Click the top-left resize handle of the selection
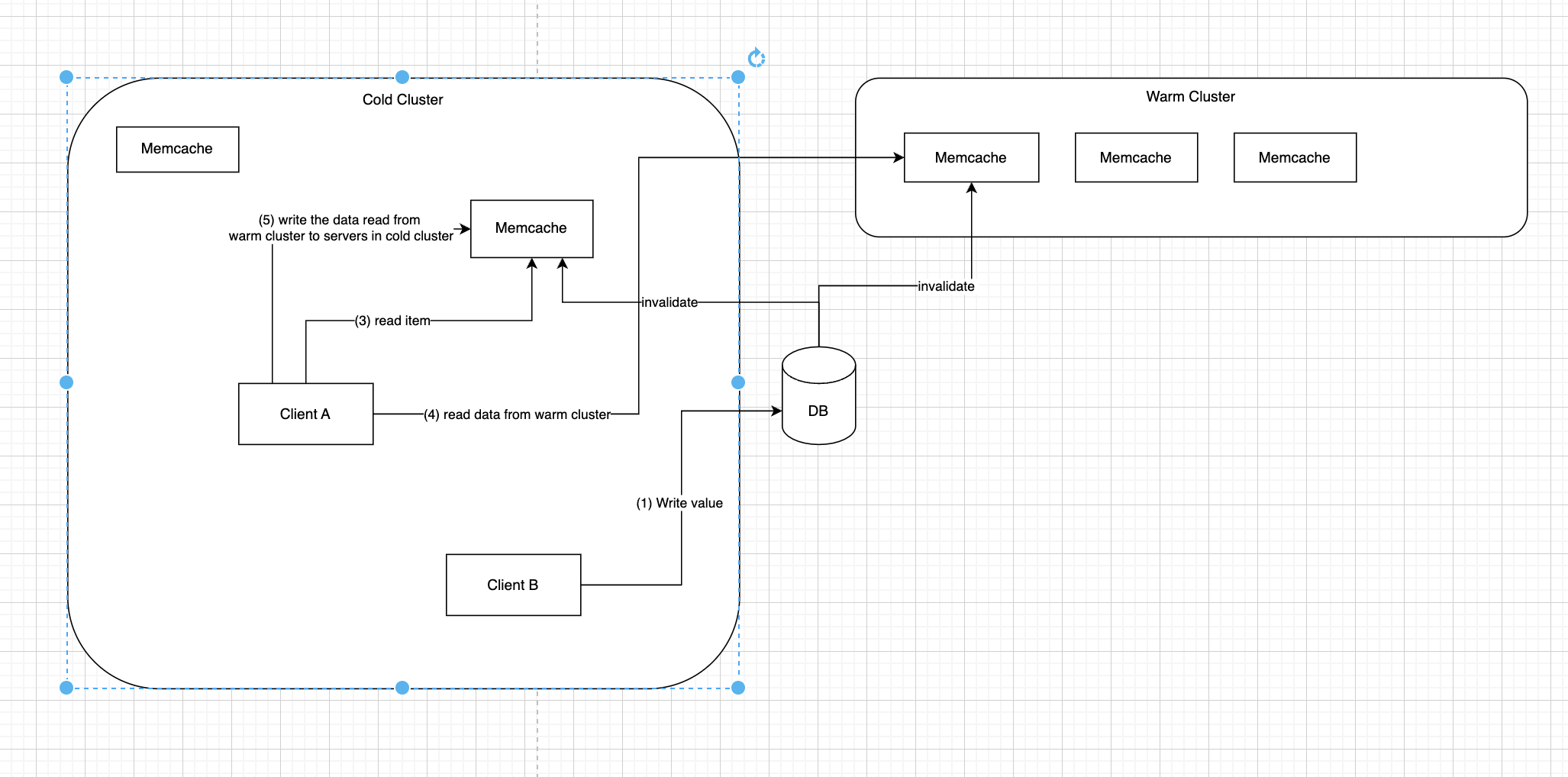The width and height of the screenshot is (1568, 777). [x=66, y=77]
